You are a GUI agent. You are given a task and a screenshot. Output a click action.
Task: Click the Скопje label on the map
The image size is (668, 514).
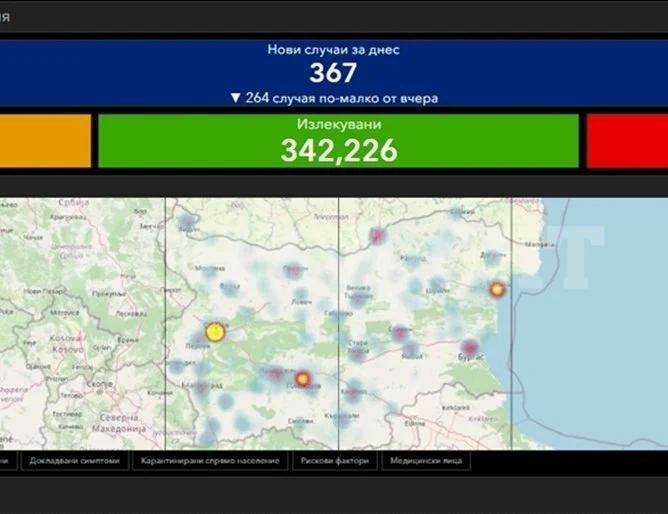[x=99, y=384]
